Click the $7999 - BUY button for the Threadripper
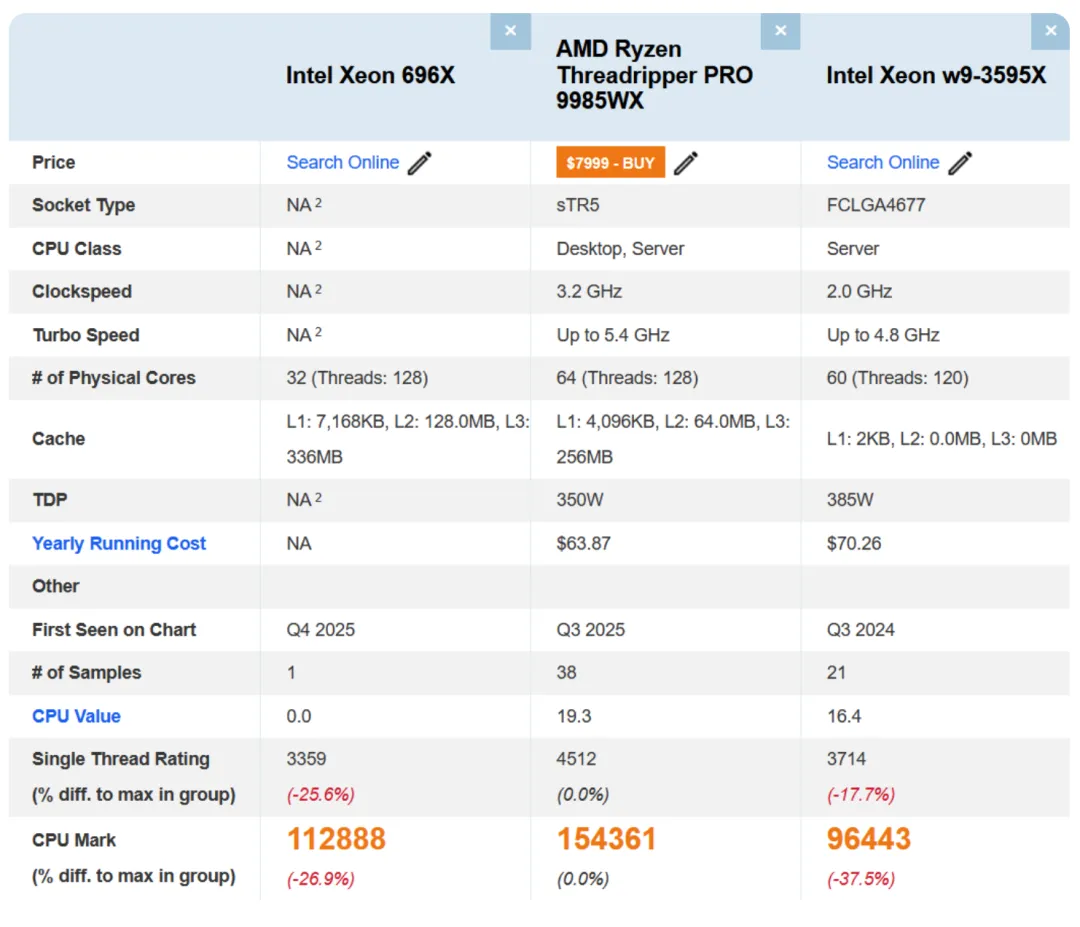1080x927 pixels. click(x=610, y=161)
